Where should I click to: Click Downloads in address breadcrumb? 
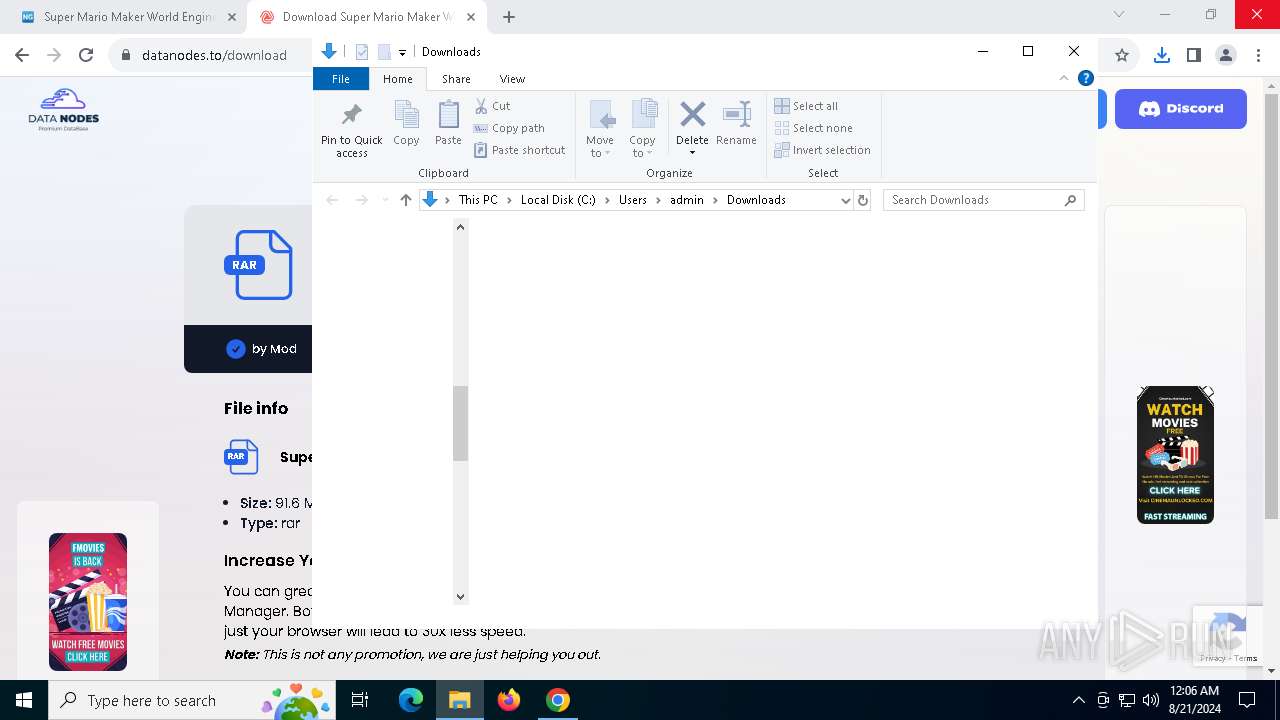[756, 200]
